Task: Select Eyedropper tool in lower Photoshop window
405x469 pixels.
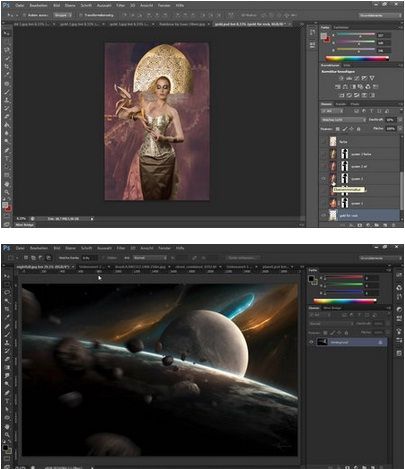Action: pos(7,318)
